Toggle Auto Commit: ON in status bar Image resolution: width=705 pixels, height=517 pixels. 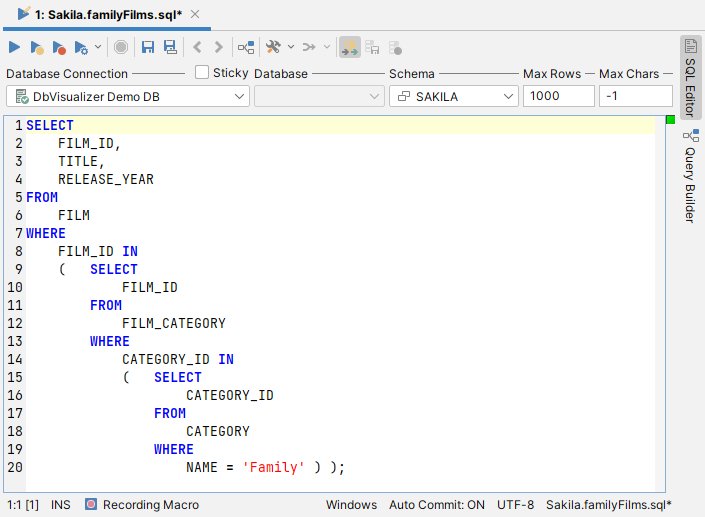[x=436, y=505]
